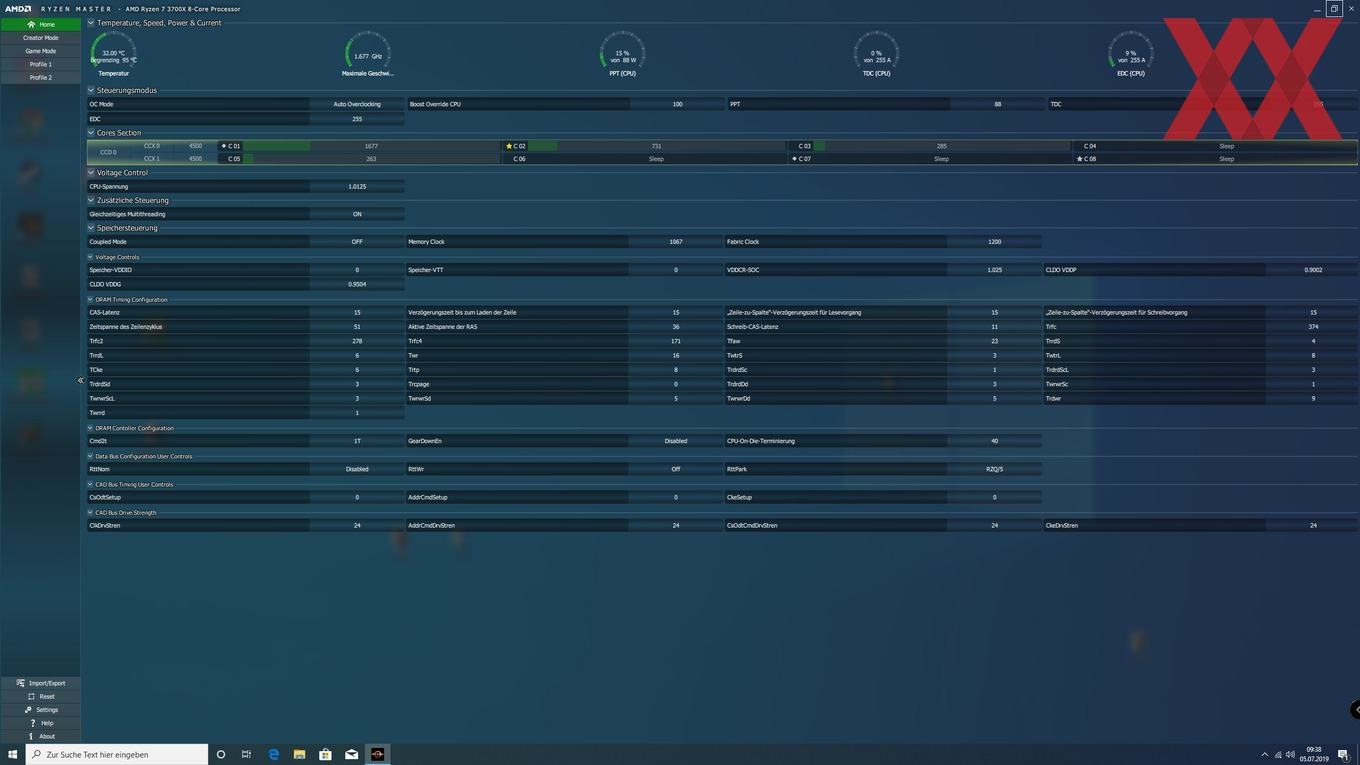
Task: Click the RttWr Off value
Action: pyautogui.click(x=676, y=469)
